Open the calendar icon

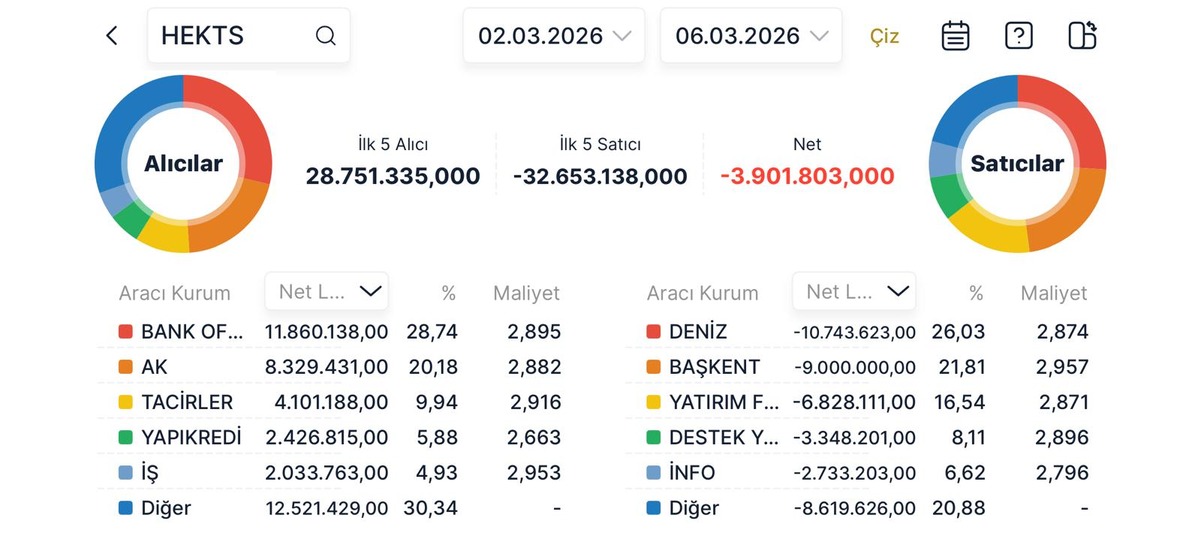click(x=956, y=36)
